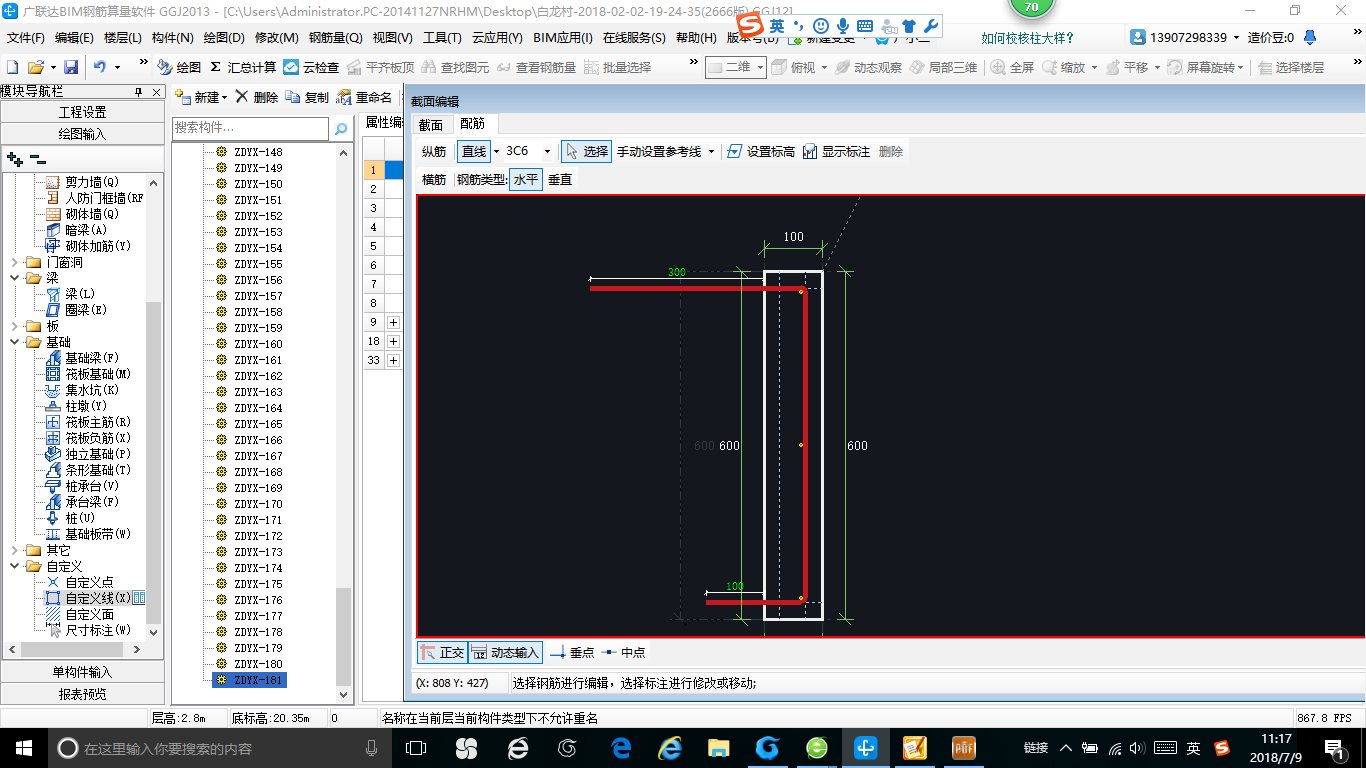Toggle 垂点 perpendicular snap
The height and width of the screenshot is (768, 1366).
[573, 652]
